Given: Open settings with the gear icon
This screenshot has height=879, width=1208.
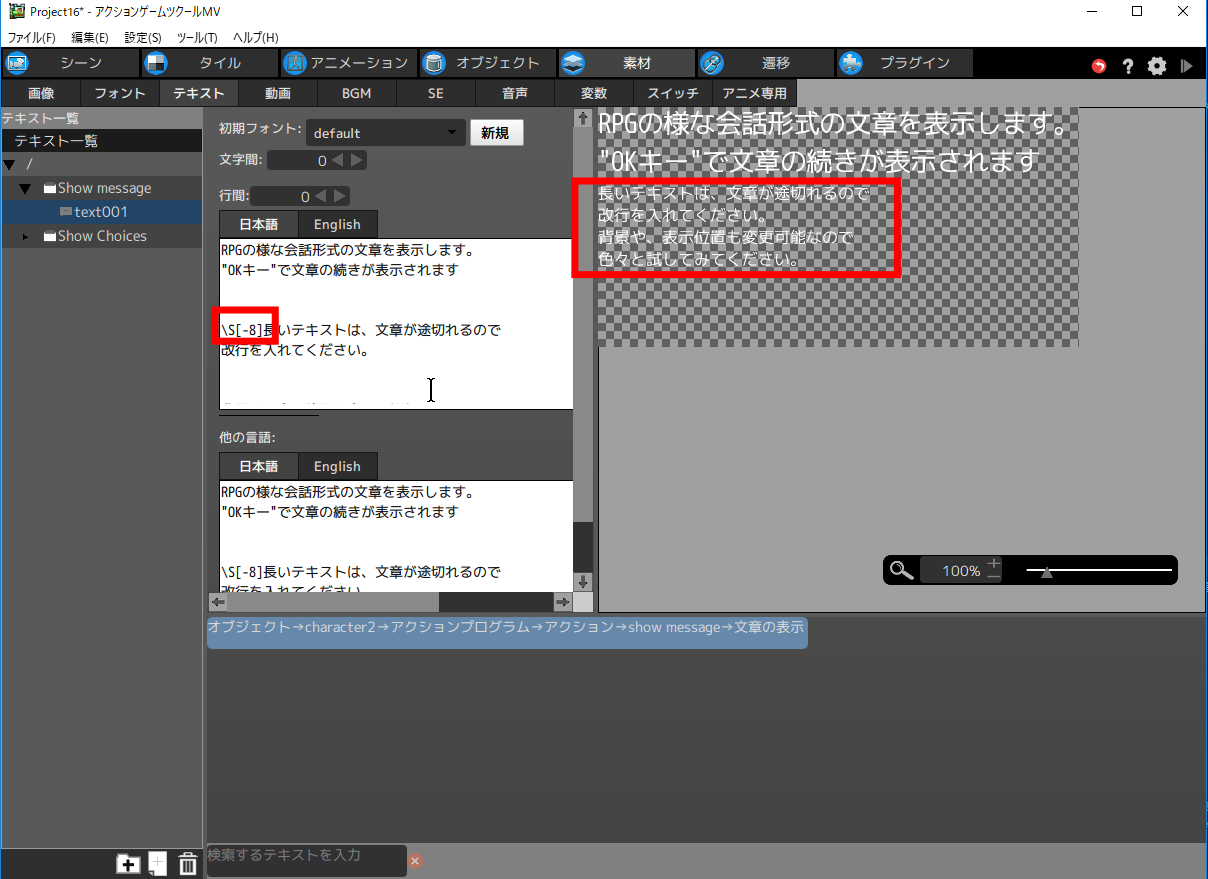Looking at the screenshot, I should click(x=1157, y=66).
